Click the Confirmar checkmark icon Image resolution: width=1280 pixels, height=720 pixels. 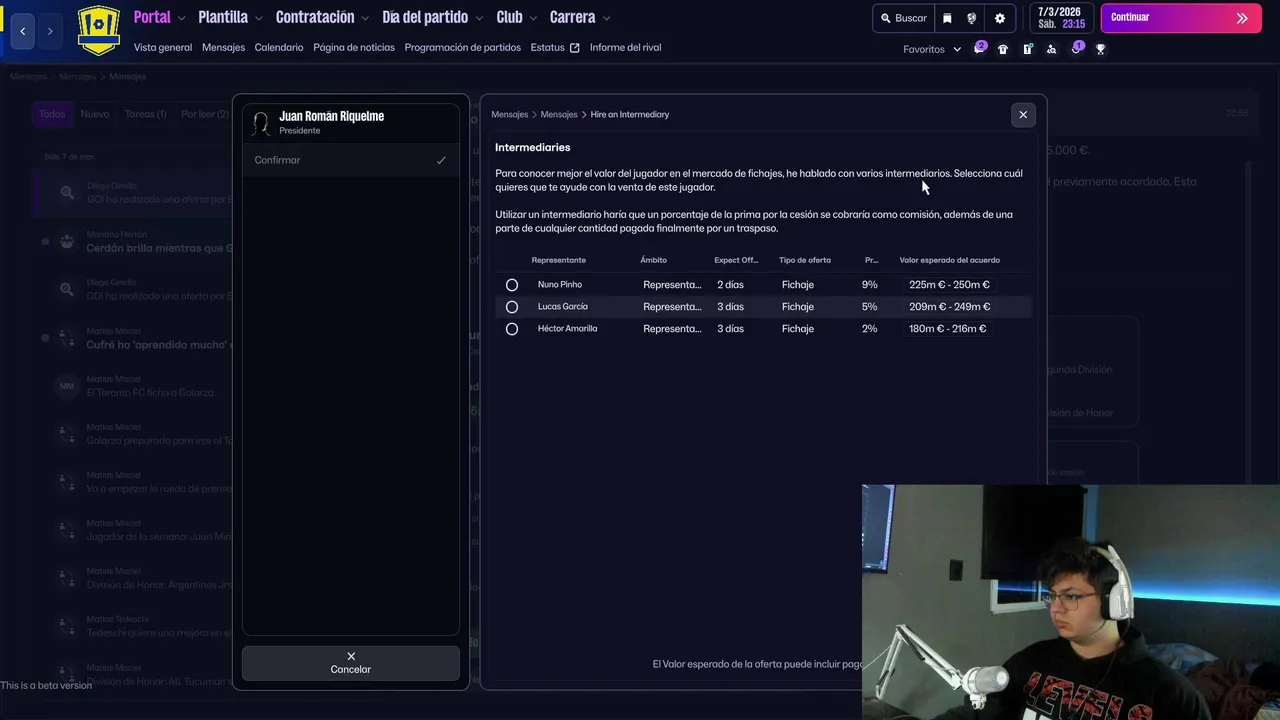[441, 160]
